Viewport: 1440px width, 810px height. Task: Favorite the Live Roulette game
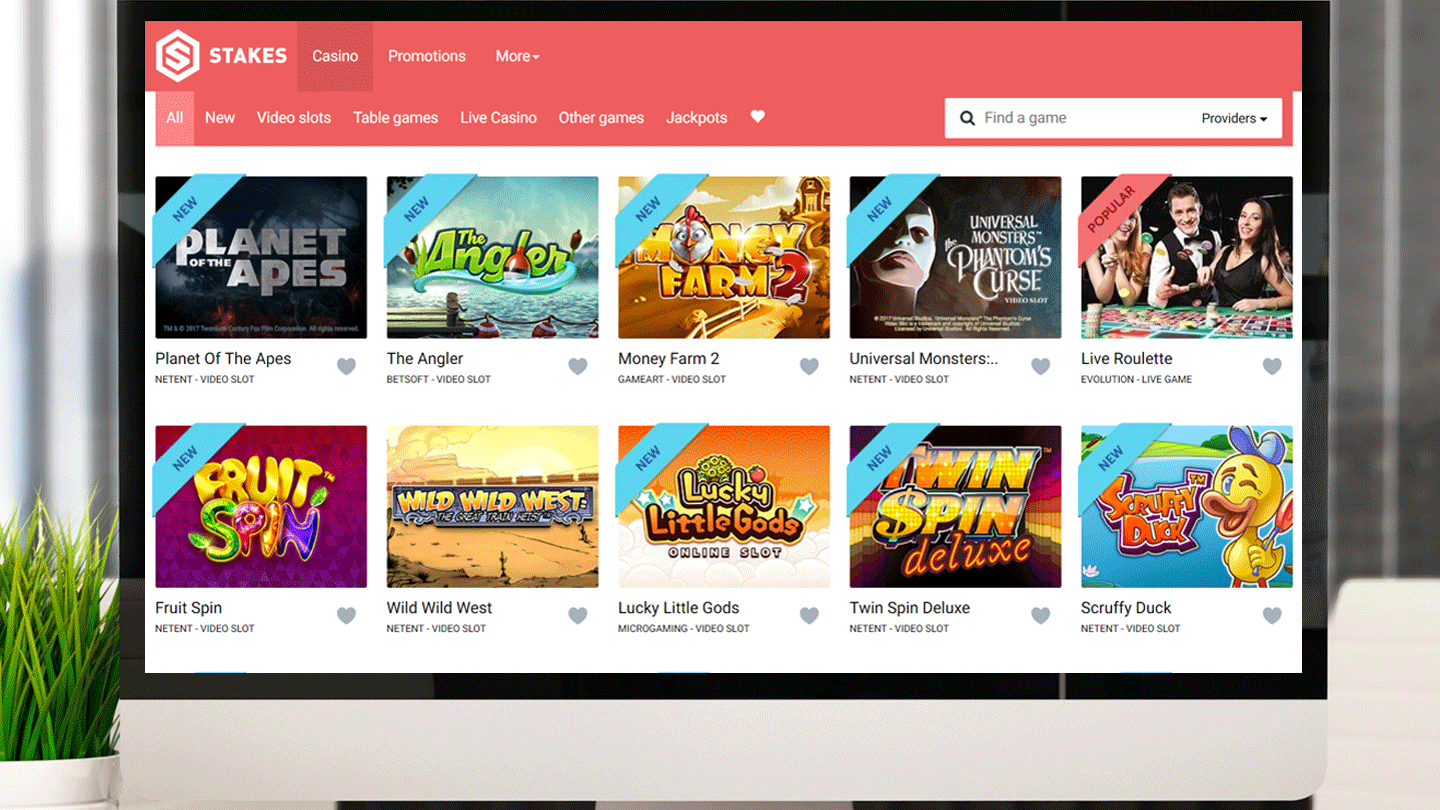(1272, 366)
